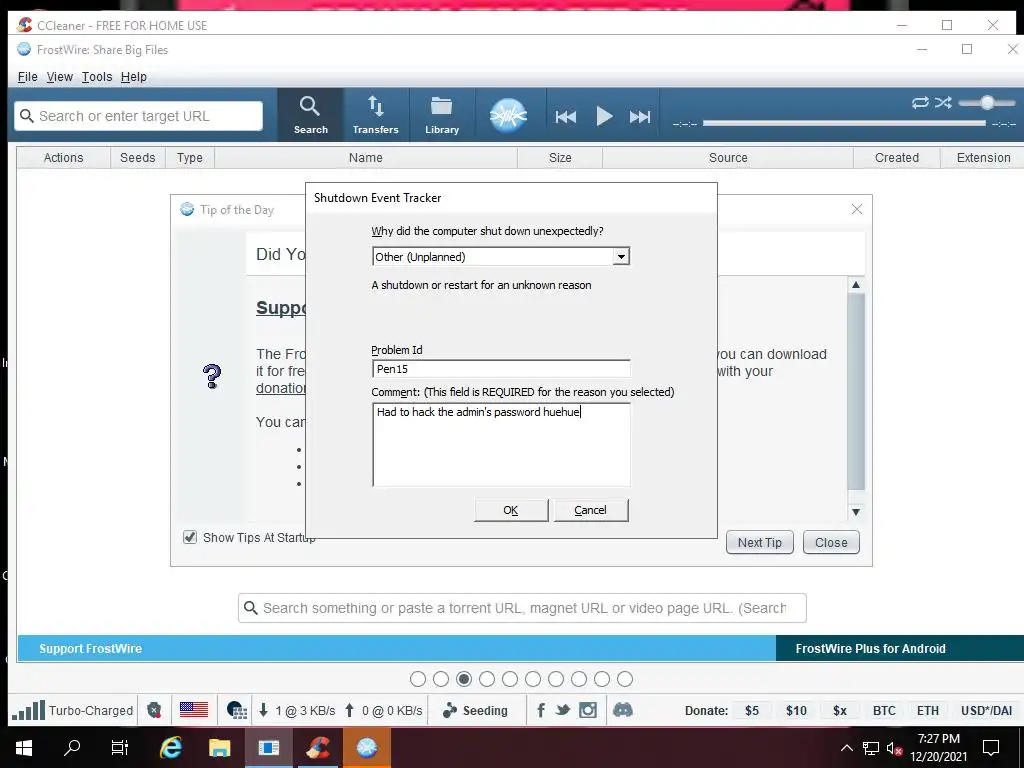Sort results by Size column

pyautogui.click(x=560, y=157)
